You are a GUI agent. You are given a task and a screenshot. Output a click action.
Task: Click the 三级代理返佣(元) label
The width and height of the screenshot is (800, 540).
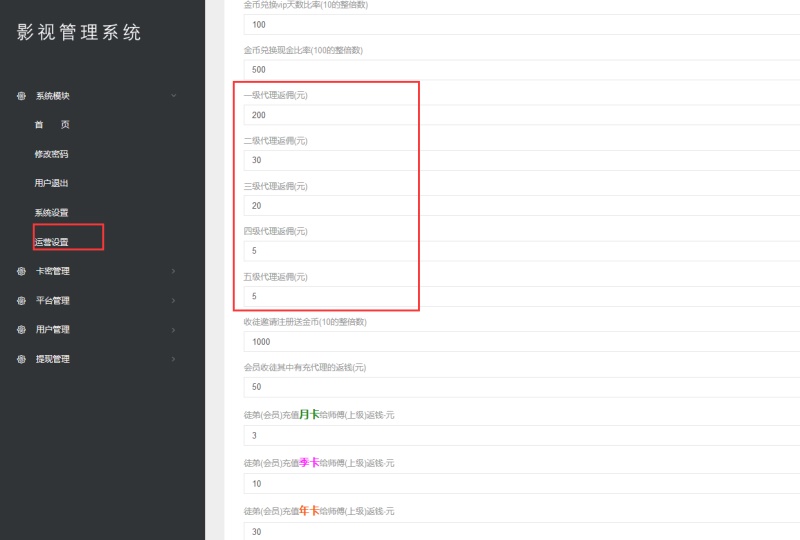pyautogui.click(x=276, y=186)
